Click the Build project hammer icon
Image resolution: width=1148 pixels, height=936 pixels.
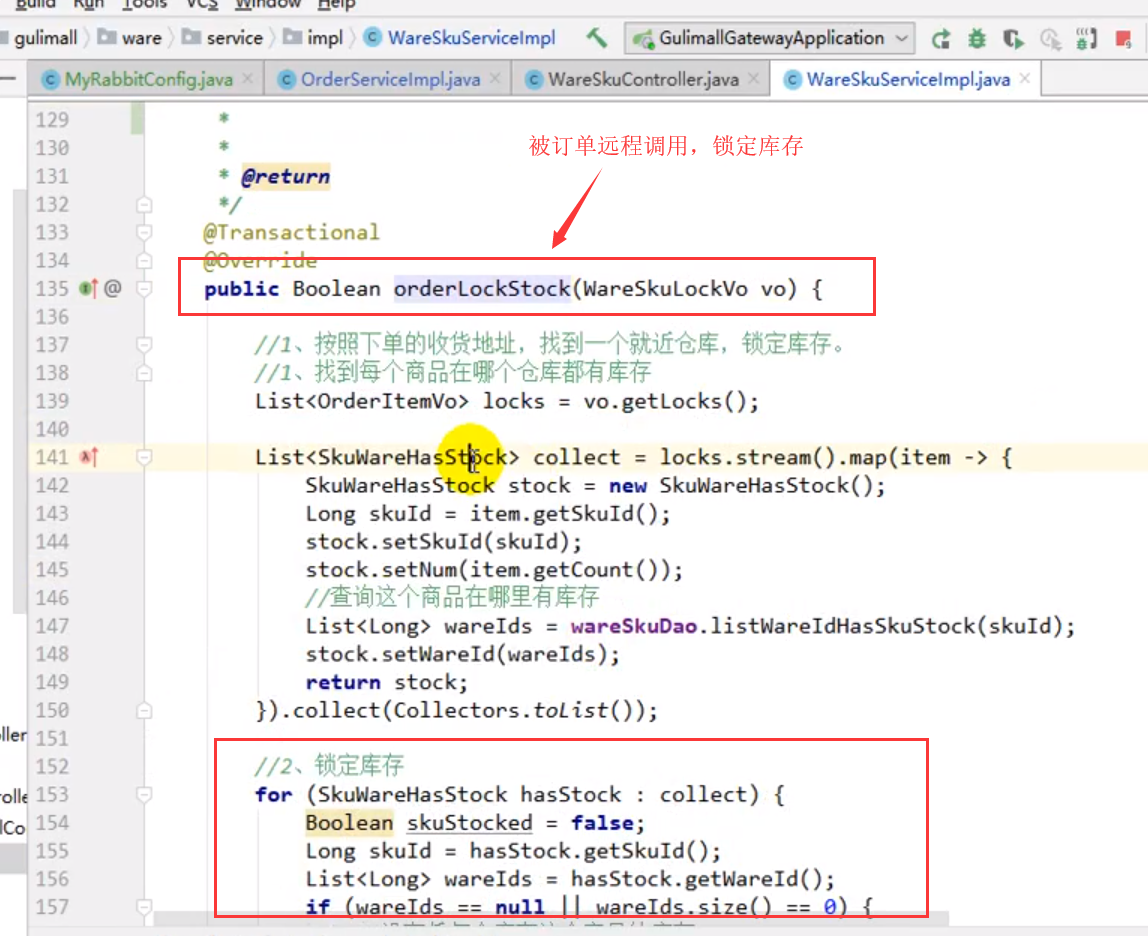coord(597,38)
